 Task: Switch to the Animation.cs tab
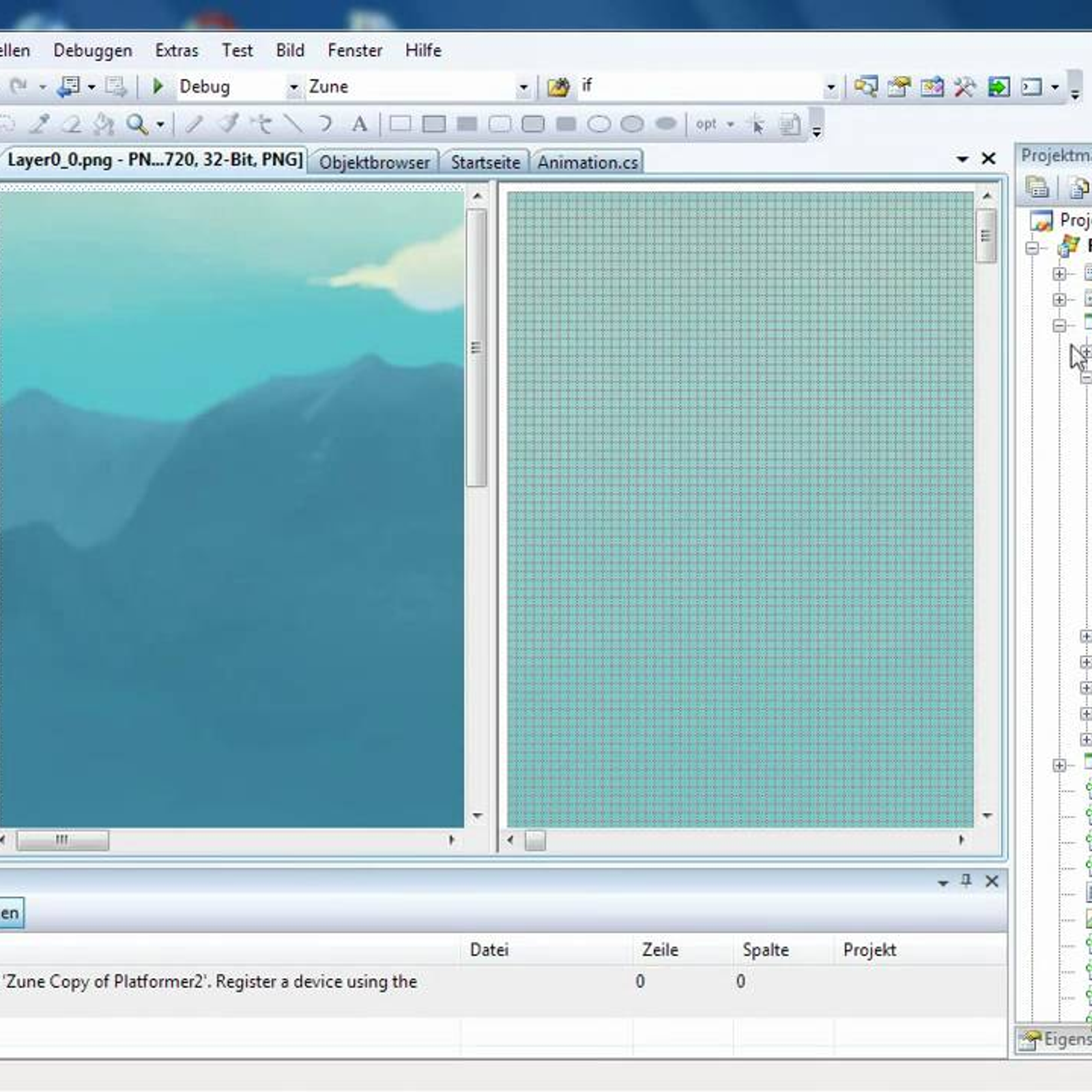pos(588,162)
